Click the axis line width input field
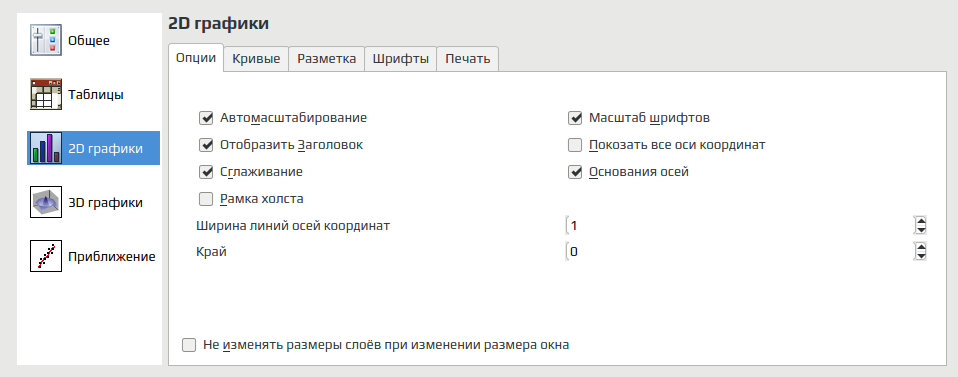Viewport: 958px width, 377px height. tap(739, 225)
